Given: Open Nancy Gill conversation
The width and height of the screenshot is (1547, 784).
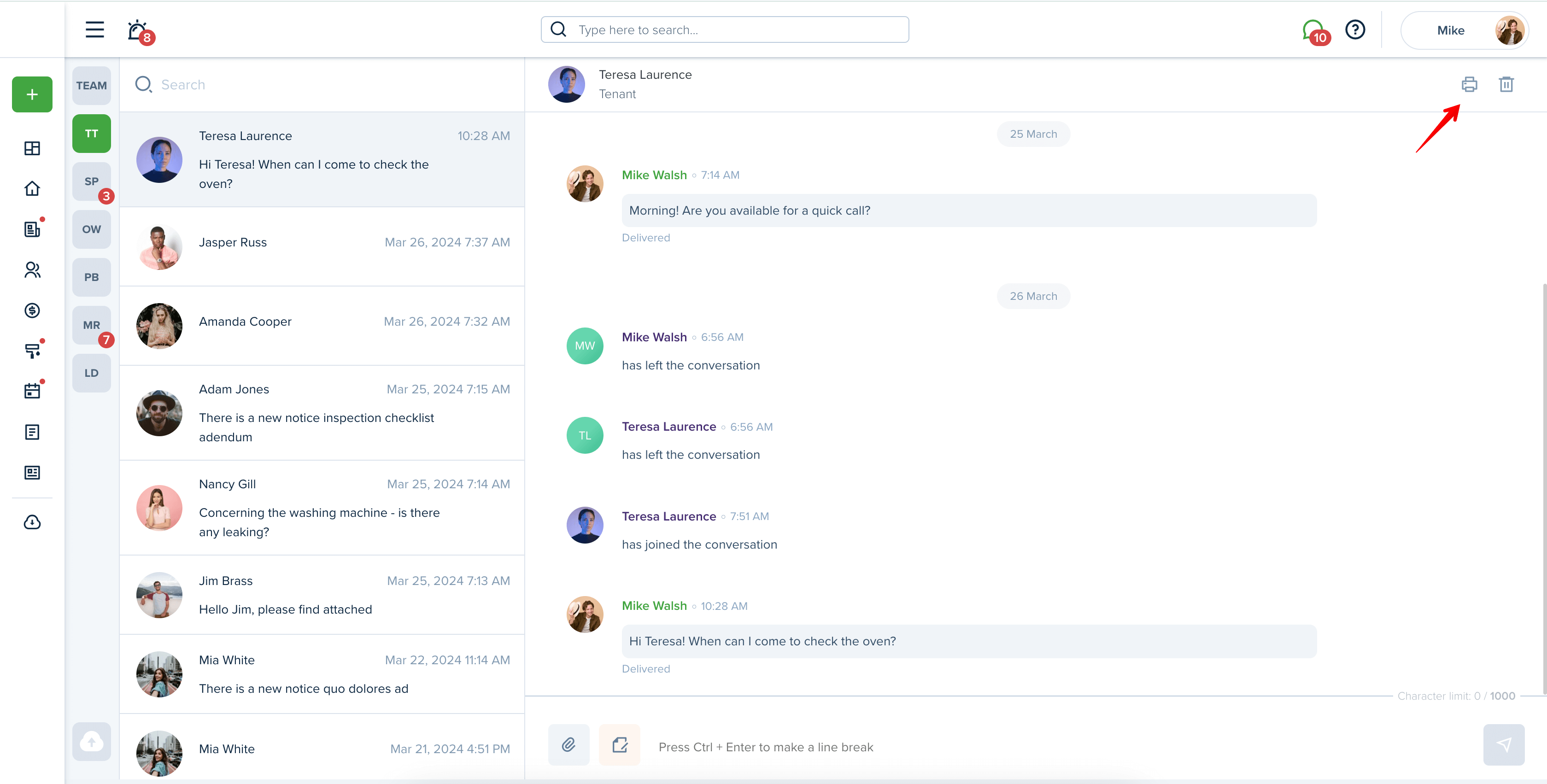Looking at the screenshot, I should pos(322,508).
